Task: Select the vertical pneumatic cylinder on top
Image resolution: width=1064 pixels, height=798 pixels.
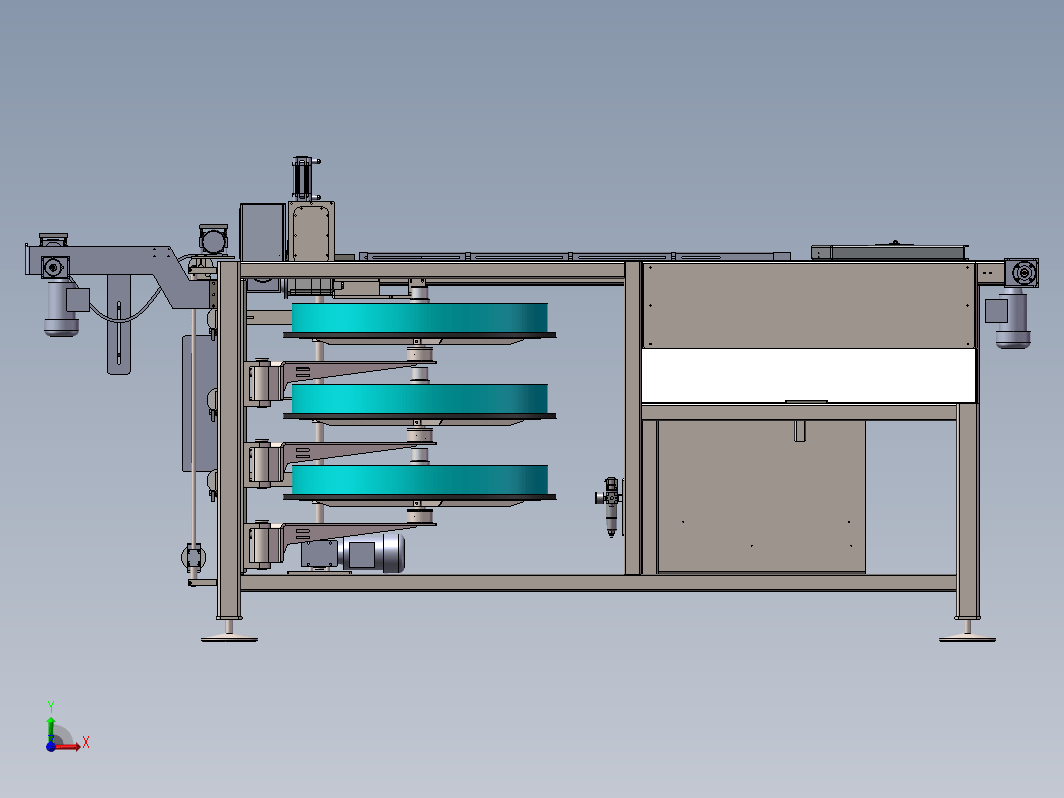Action: (x=303, y=178)
